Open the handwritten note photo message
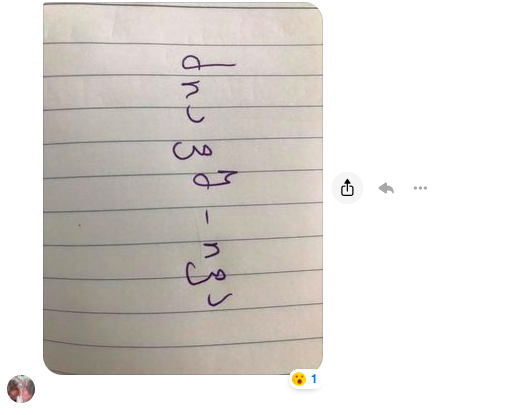The width and height of the screenshot is (521, 415). [183, 188]
